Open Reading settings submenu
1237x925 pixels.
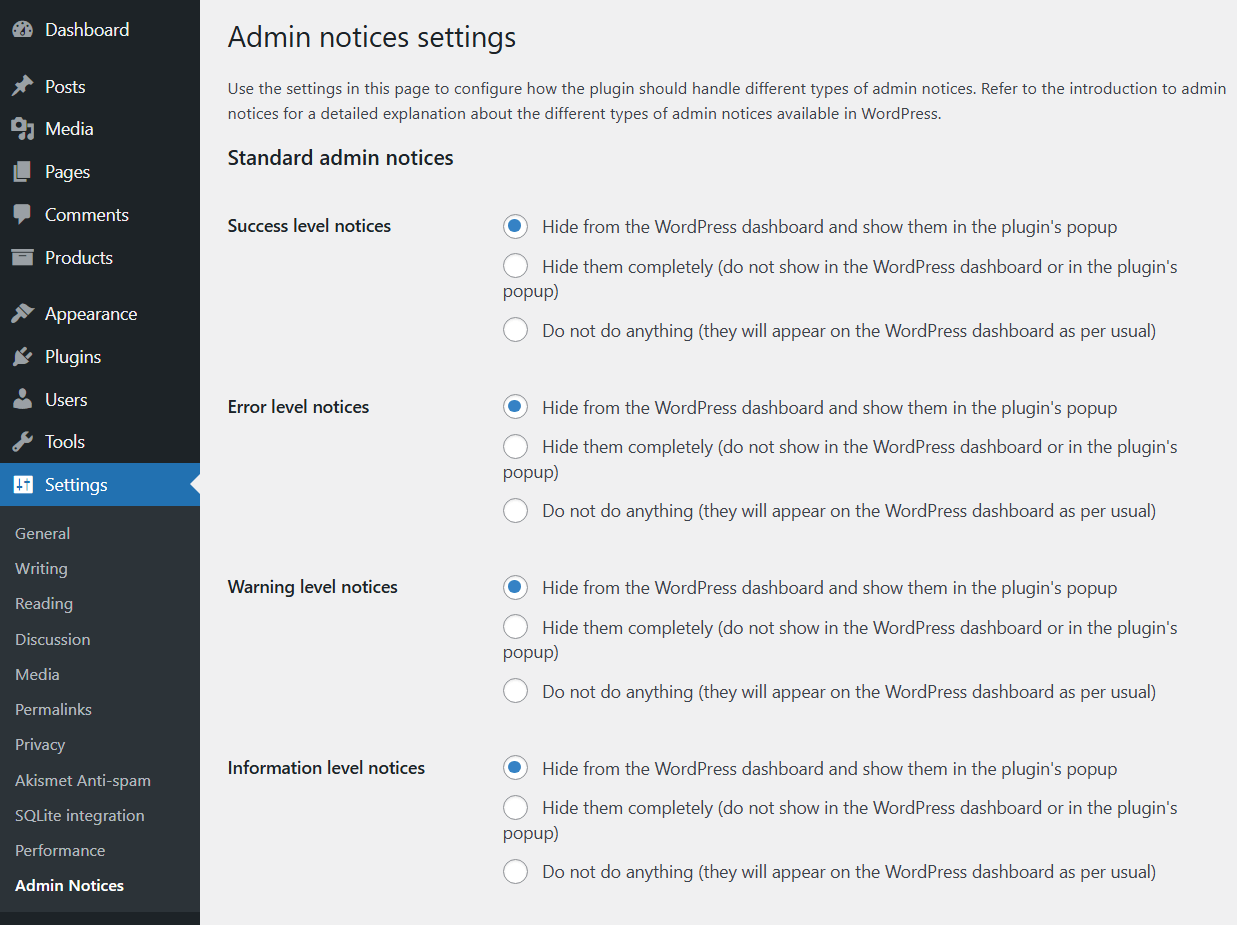(44, 604)
